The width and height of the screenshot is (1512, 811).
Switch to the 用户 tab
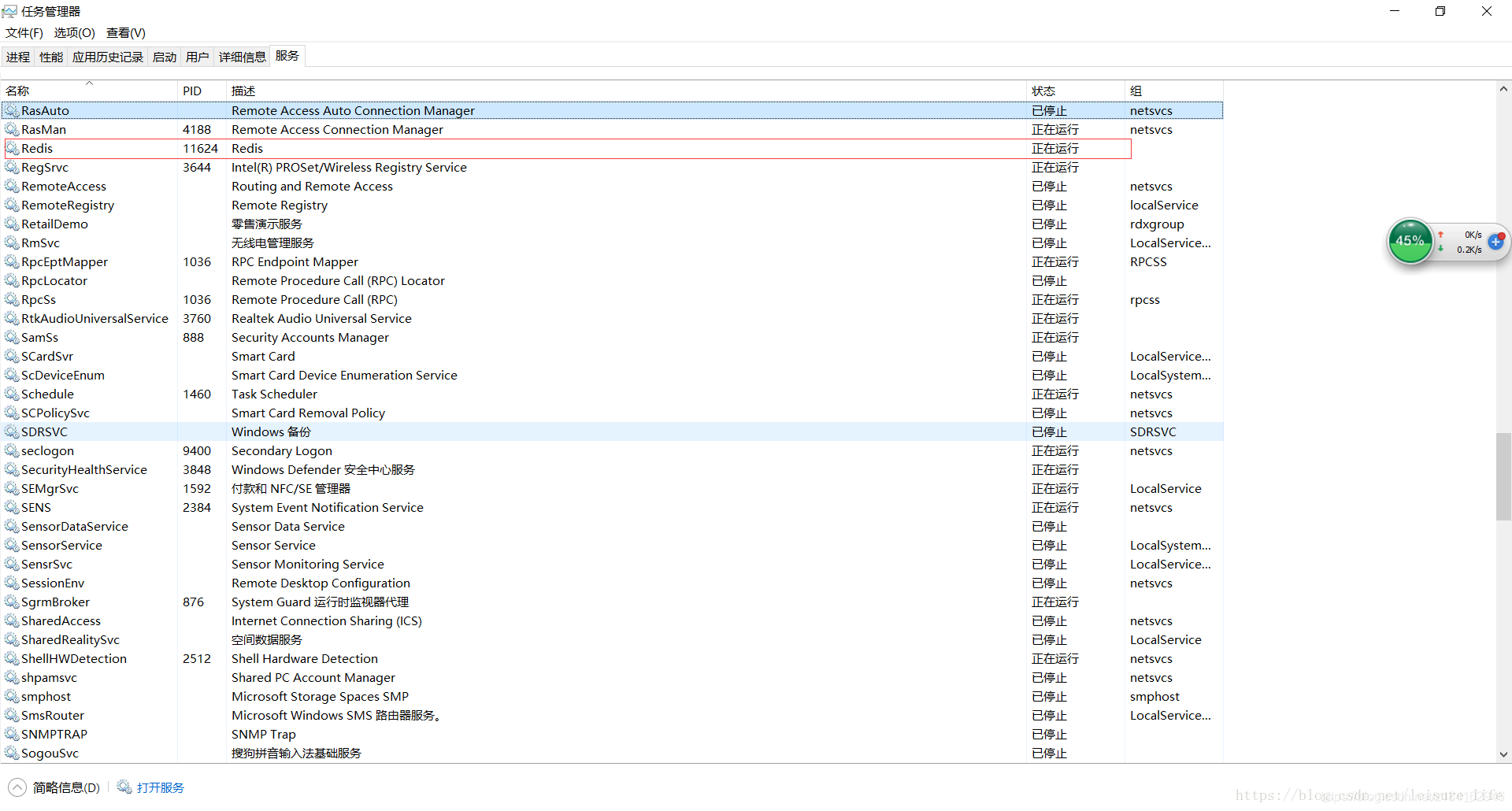pos(198,57)
